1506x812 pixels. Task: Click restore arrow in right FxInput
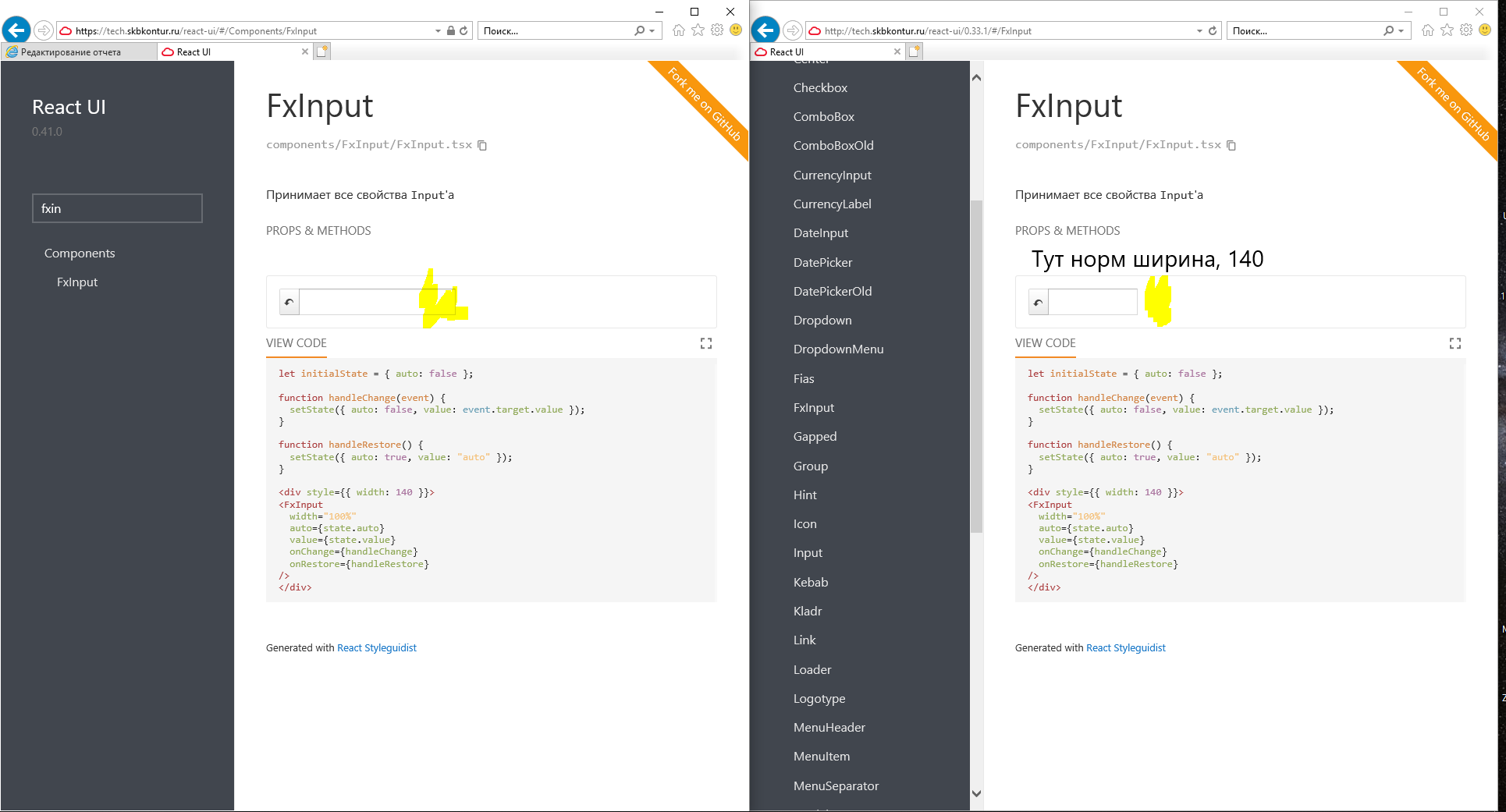[1039, 302]
